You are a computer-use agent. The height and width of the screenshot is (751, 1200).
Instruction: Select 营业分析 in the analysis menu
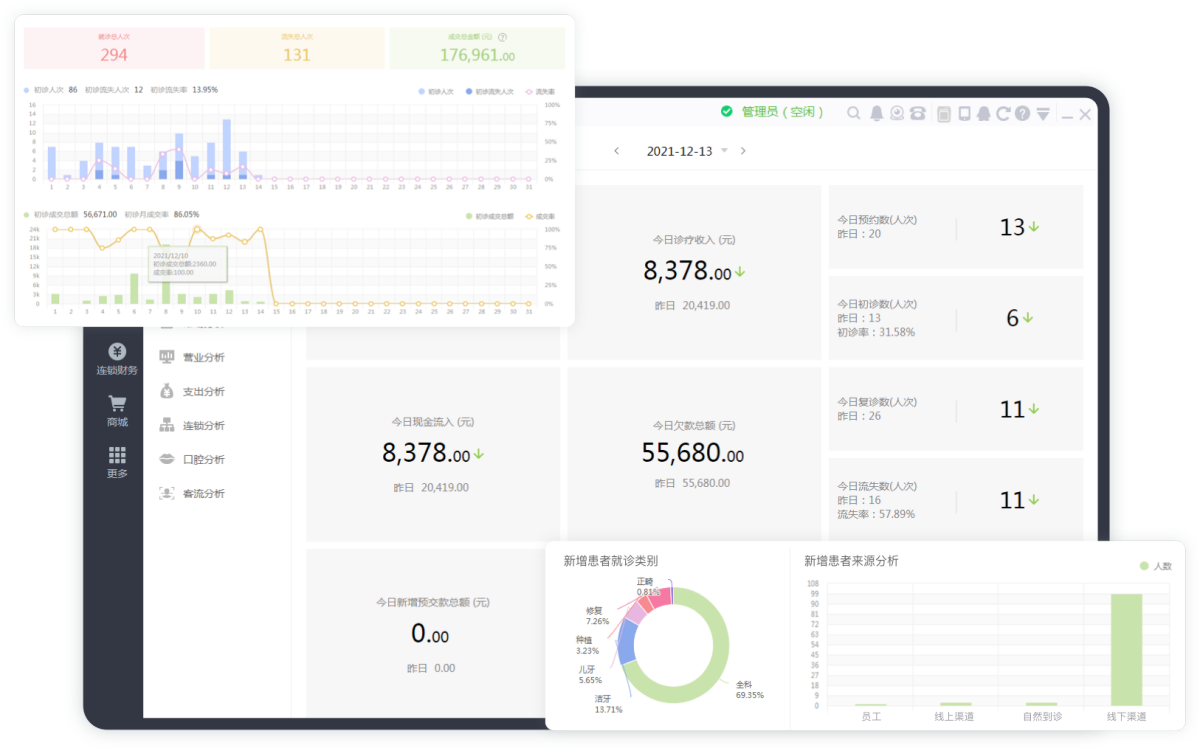coord(203,358)
